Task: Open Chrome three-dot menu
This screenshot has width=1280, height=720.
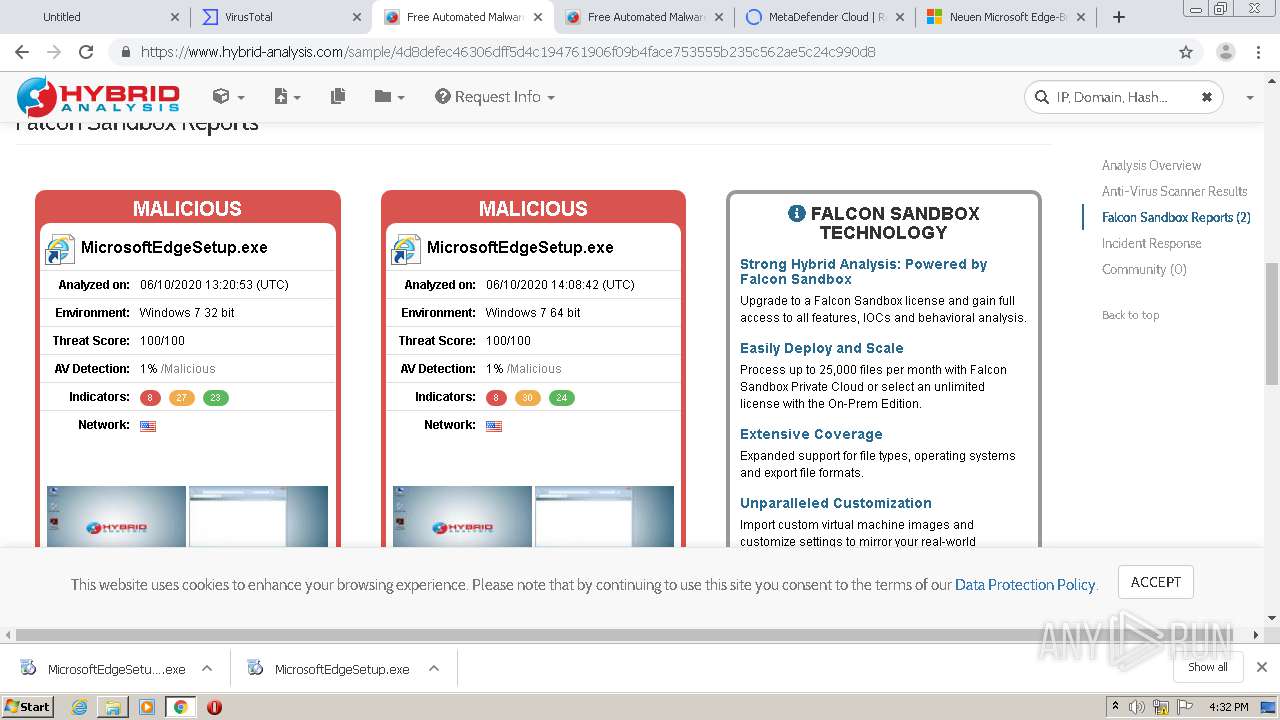Action: (1258, 52)
